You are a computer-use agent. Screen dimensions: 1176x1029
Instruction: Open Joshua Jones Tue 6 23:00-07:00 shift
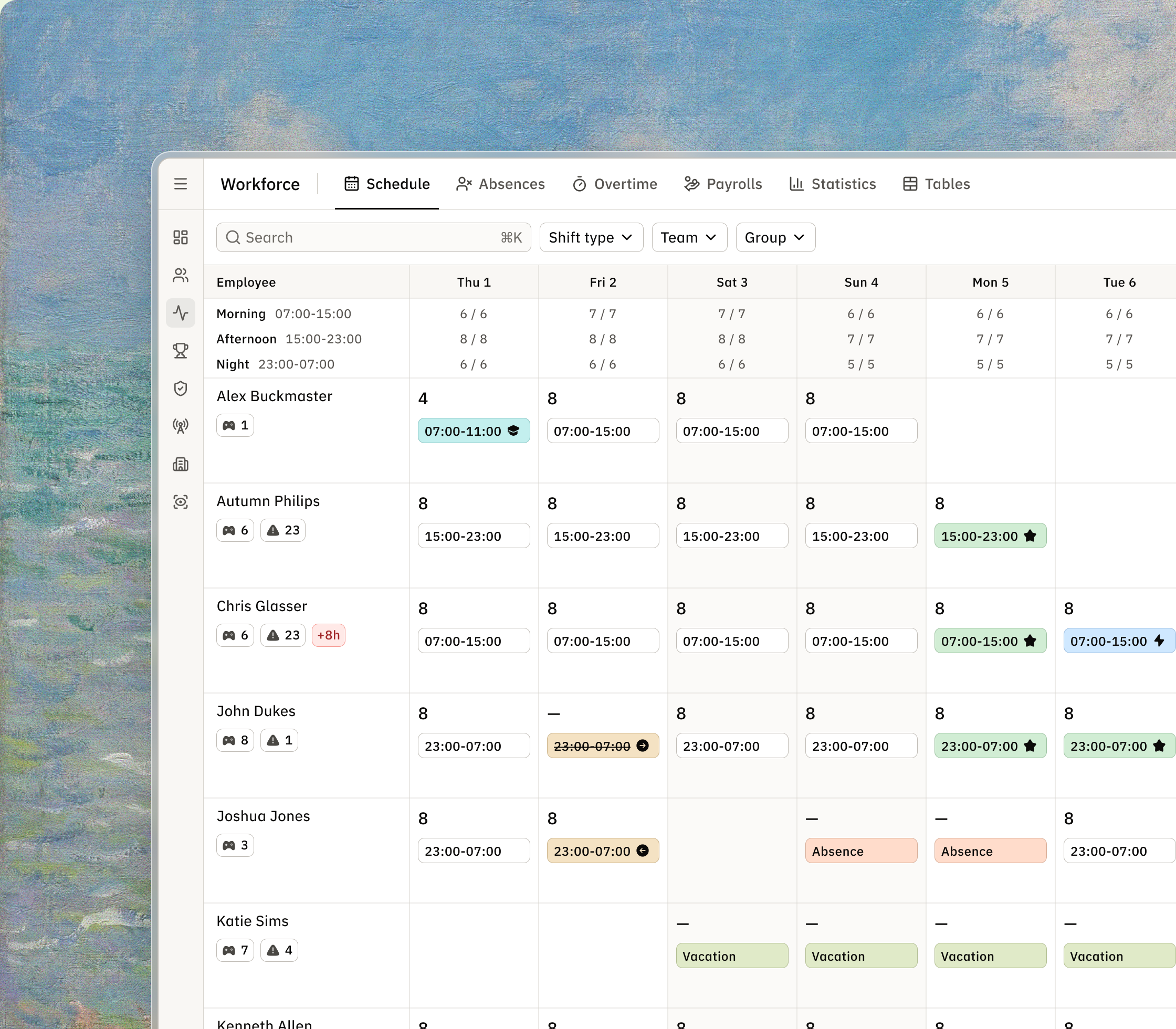pos(1119,850)
